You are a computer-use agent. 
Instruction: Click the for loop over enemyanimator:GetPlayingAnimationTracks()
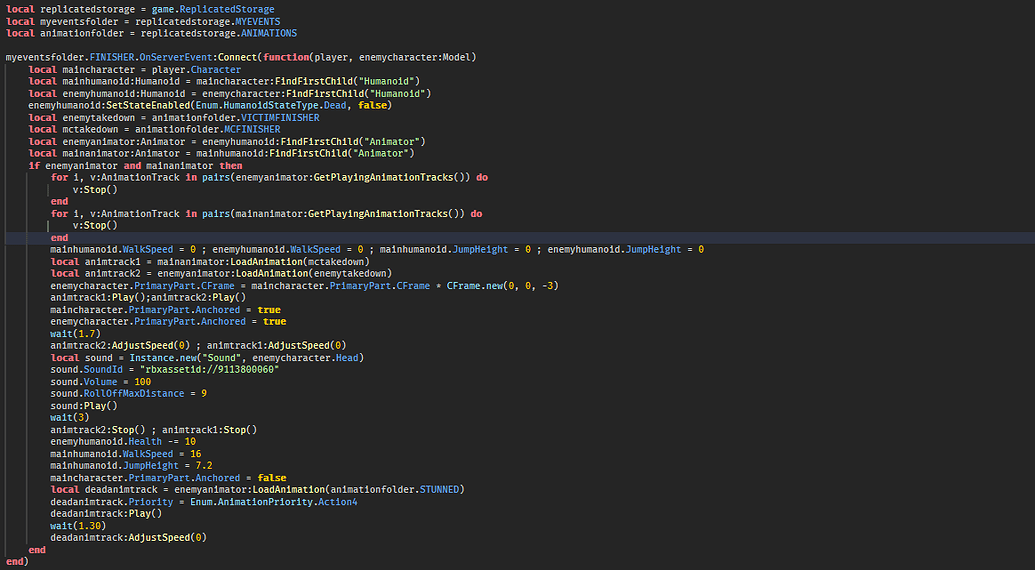tap(269, 177)
